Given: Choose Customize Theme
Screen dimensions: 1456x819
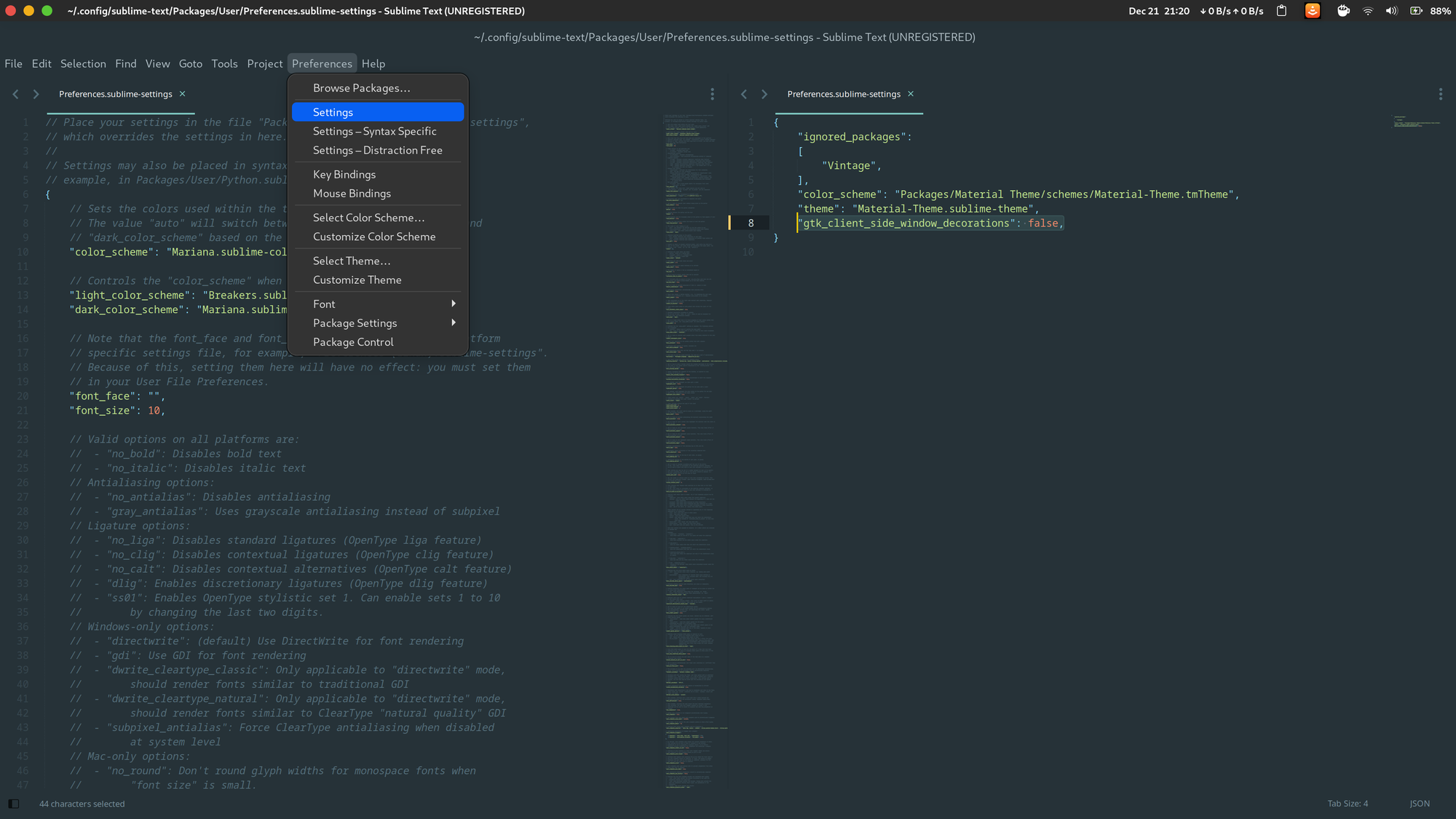Looking at the screenshot, I should click(378, 280).
